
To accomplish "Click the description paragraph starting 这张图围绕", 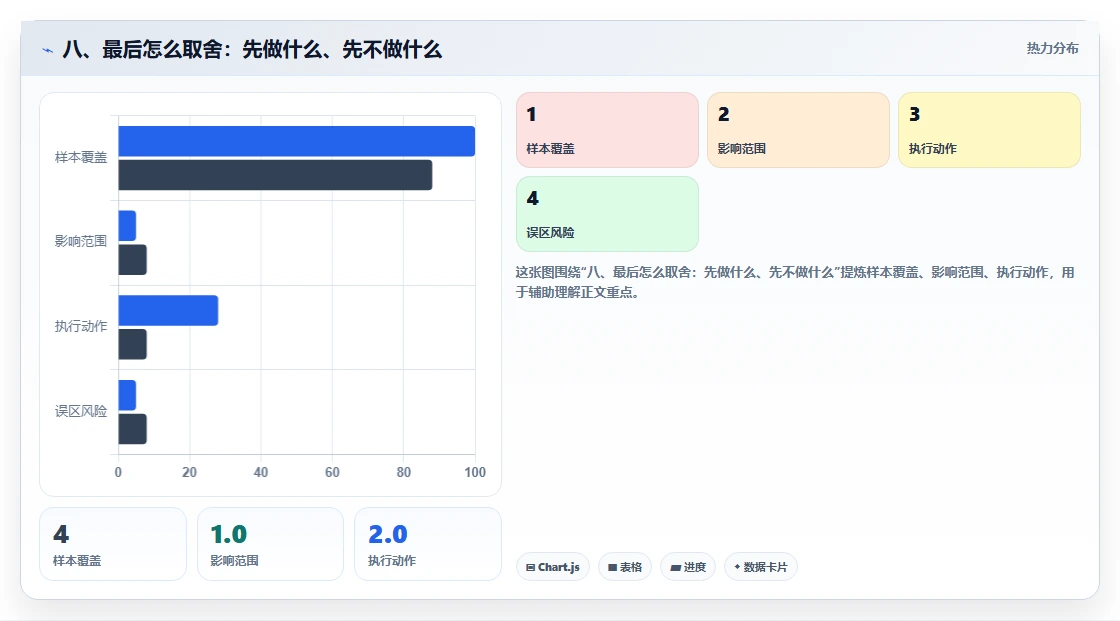I will (x=795, y=282).
